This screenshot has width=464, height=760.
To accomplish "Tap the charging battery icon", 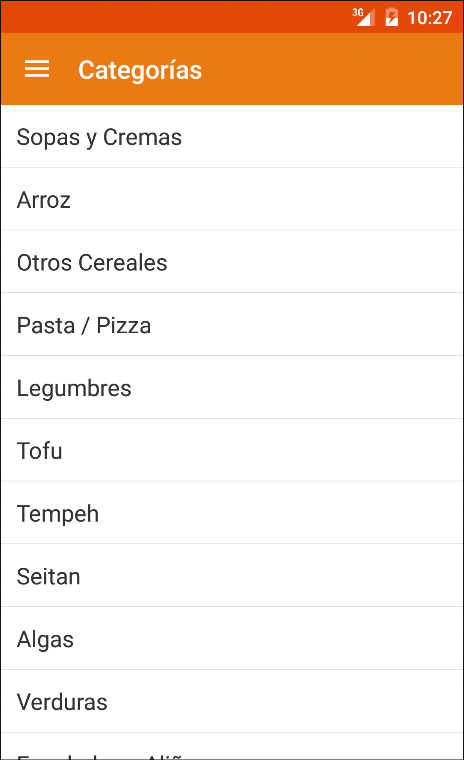I will point(392,17).
